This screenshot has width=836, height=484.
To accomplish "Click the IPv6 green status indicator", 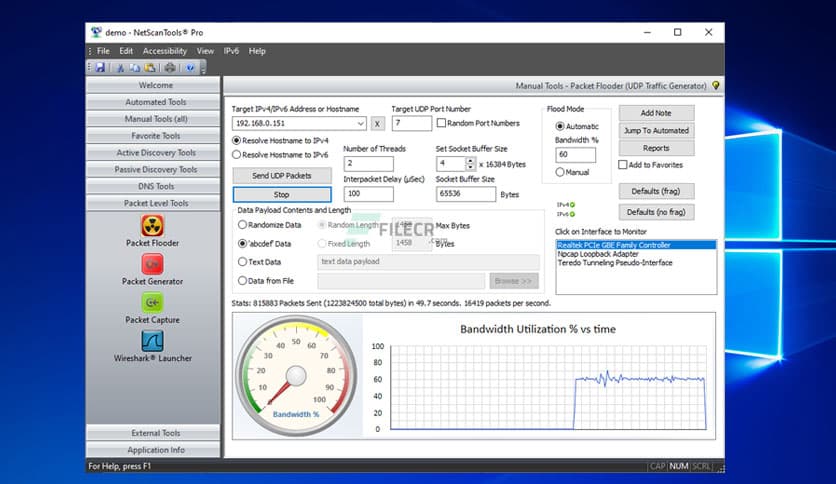I will point(572,214).
